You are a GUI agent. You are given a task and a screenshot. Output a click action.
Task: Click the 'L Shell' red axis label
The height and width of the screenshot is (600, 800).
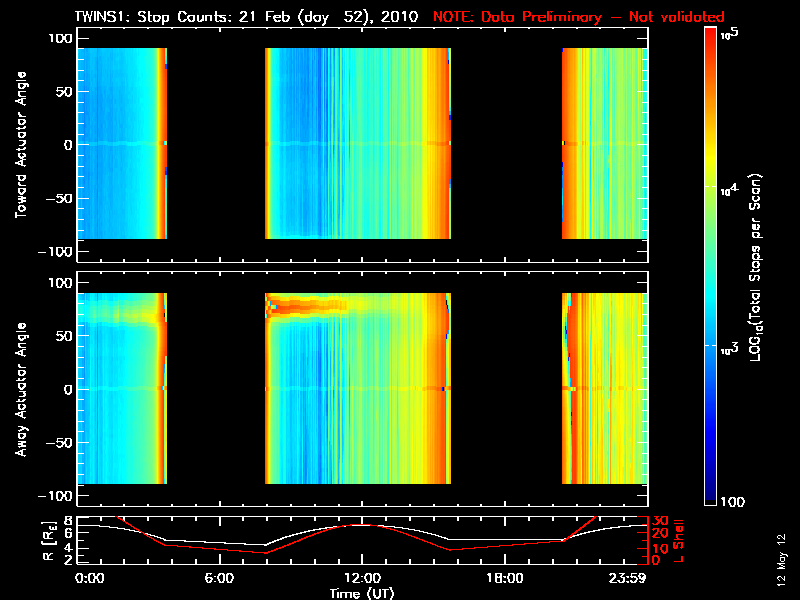click(x=678, y=541)
